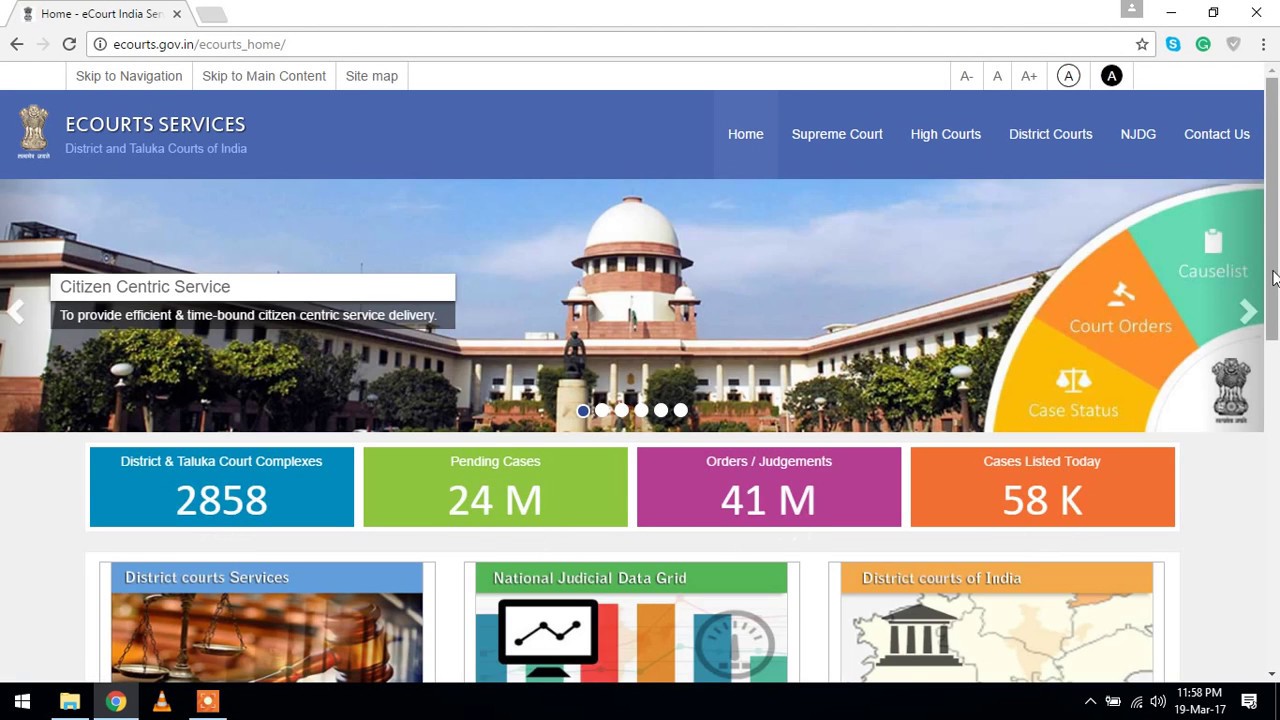The image size is (1280, 720).
Task: Decrease font size with A-
Action: pyautogui.click(x=966, y=76)
